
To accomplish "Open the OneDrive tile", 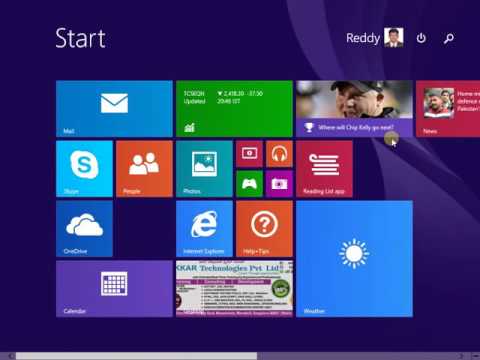I will (84, 229).
